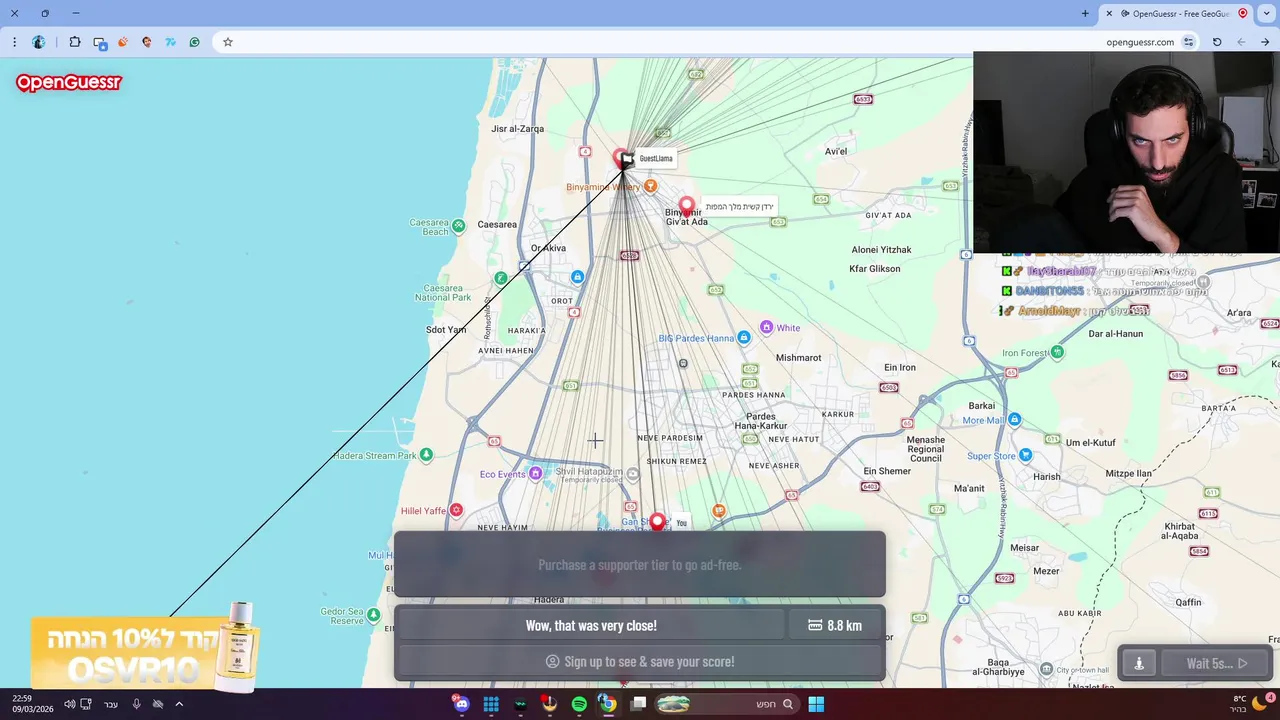Reload the page
The height and width of the screenshot is (720, 1280).
[x=1217, y=42]
